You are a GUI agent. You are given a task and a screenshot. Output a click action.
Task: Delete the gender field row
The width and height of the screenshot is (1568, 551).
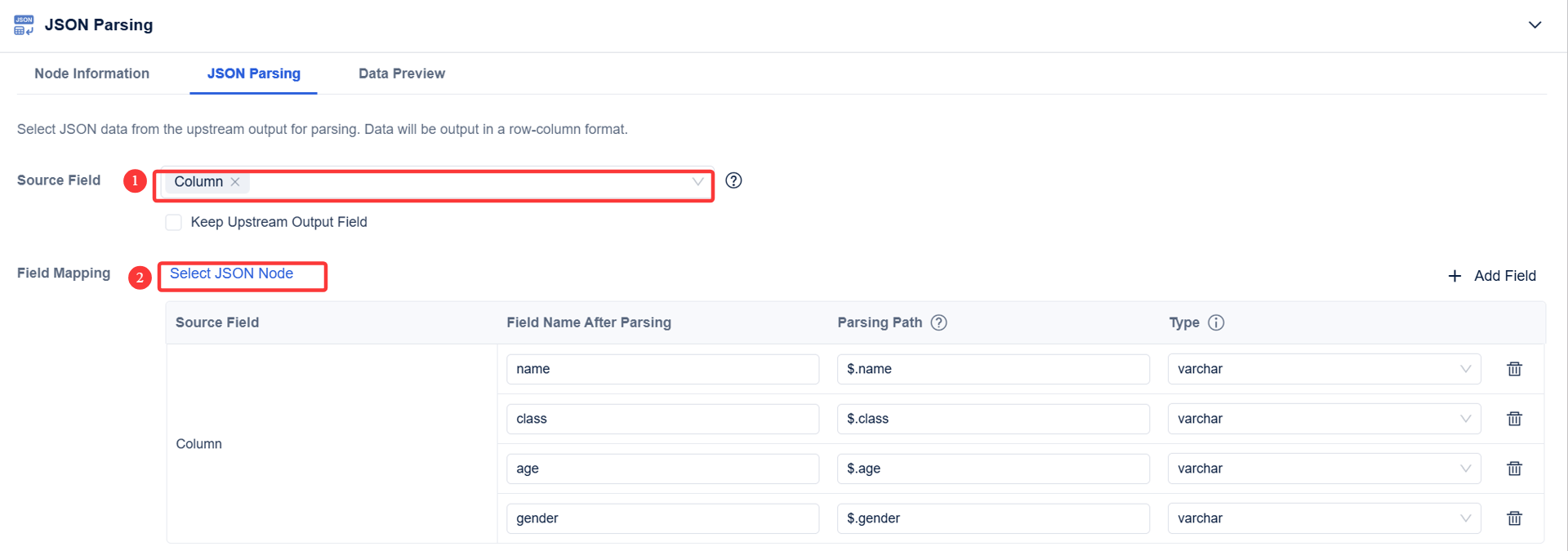(1514, 518)
